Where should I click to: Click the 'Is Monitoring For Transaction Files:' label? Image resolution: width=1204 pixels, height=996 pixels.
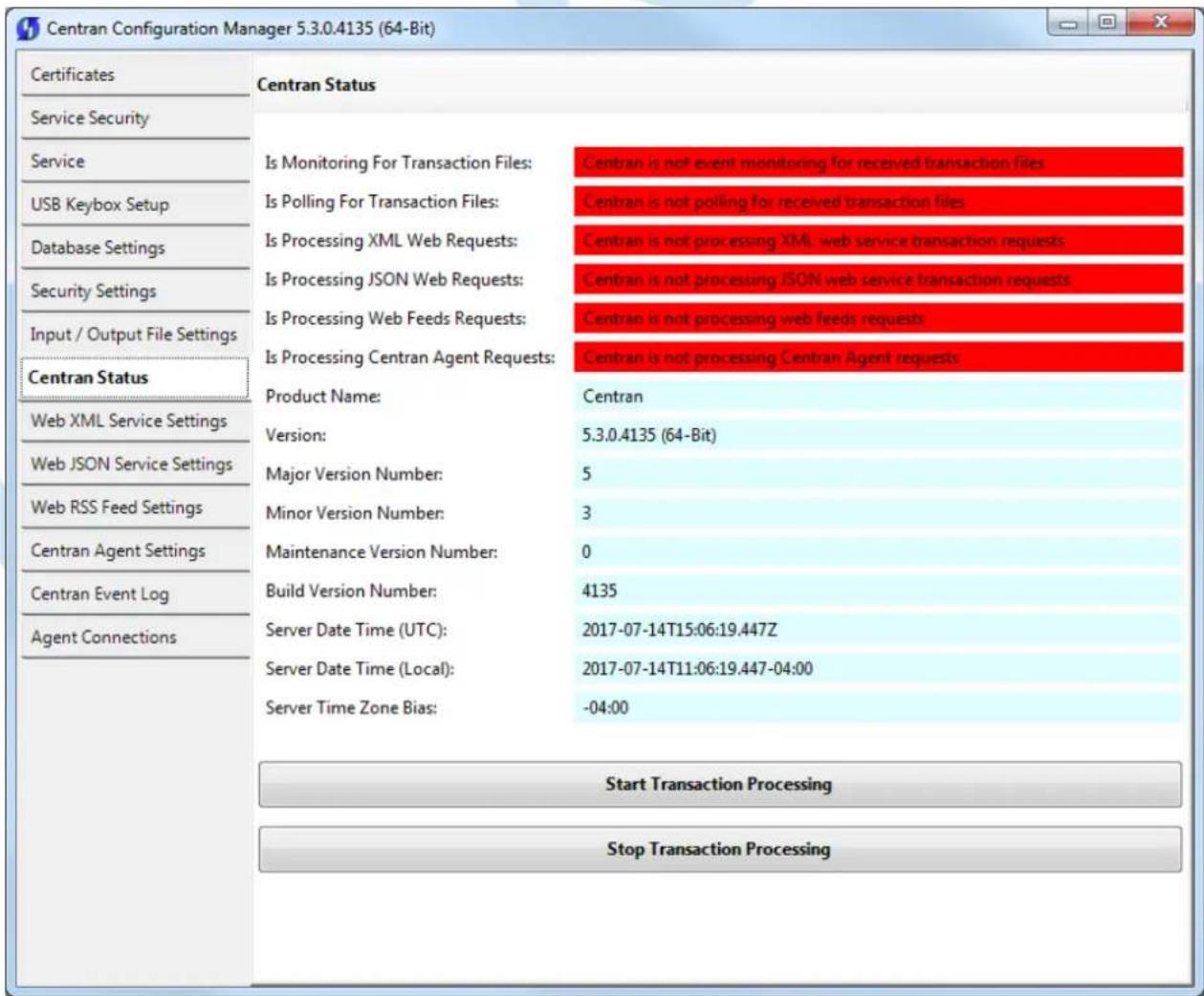[x=399, y=162]
